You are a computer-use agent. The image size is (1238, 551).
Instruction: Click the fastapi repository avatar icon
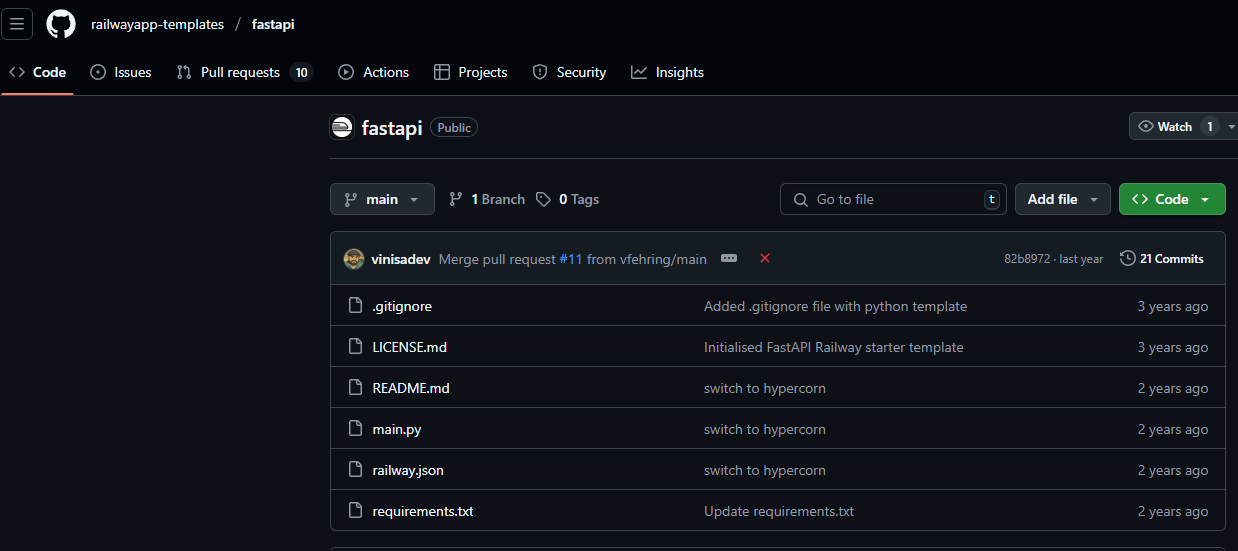[x=342, y=127]
